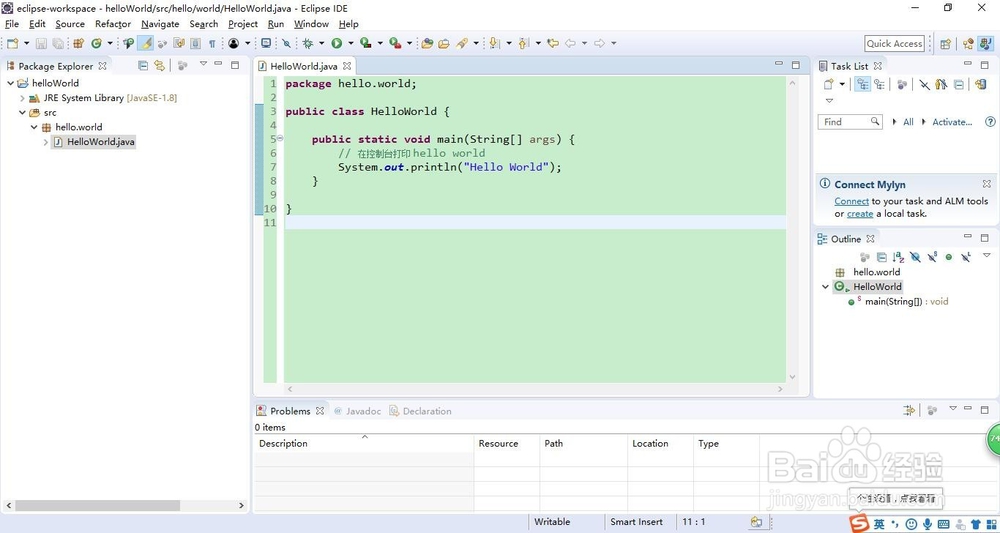Image resolution: width=1000 pixels, height=533 pixels.
Task: Click the New Java Class icon
Action: coord(96,43)
